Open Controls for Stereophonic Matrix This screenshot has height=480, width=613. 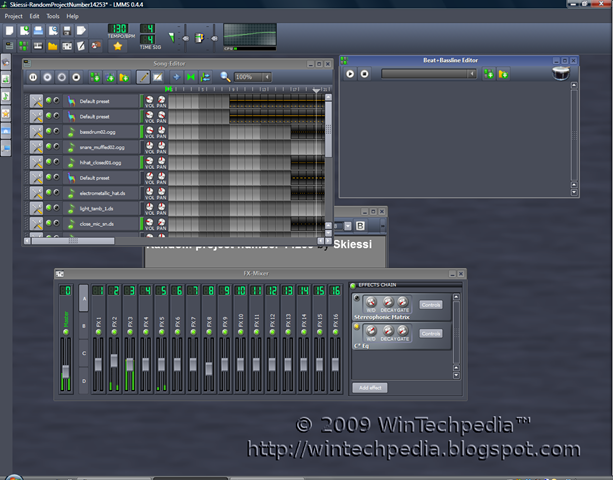(x=431, y=305)
